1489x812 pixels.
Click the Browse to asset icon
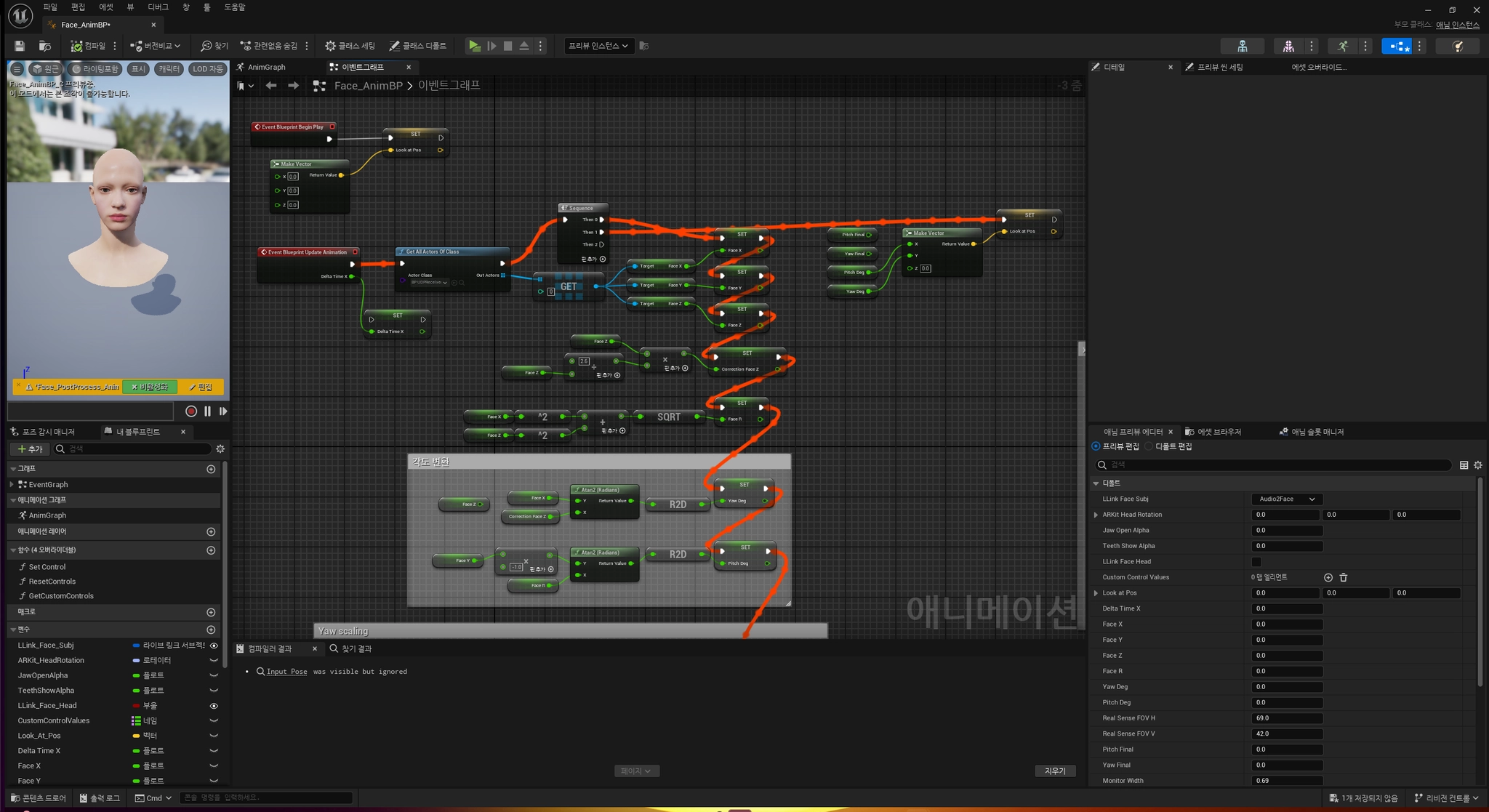tap(45, 46)
